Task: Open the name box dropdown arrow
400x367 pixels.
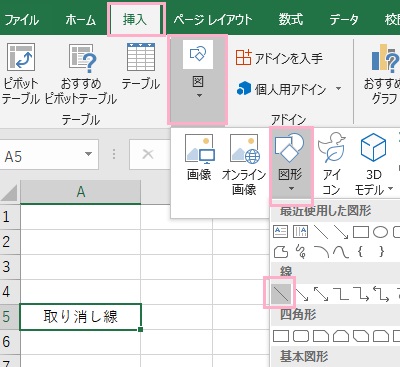Action: pos(88,154)
